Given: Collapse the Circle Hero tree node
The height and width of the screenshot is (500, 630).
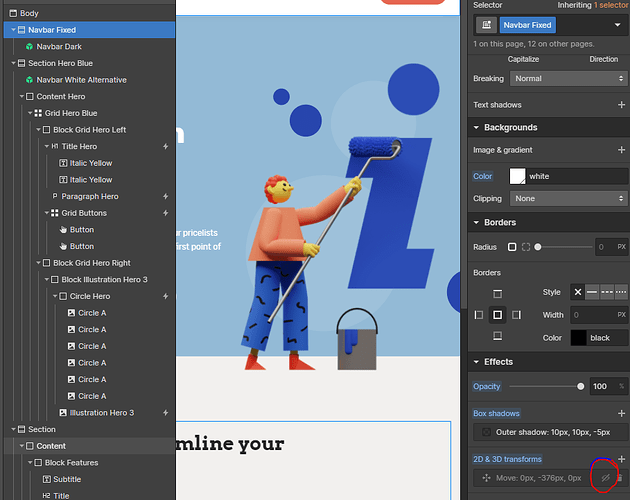Looking at the screenshot, I should [x=55, y=296].
